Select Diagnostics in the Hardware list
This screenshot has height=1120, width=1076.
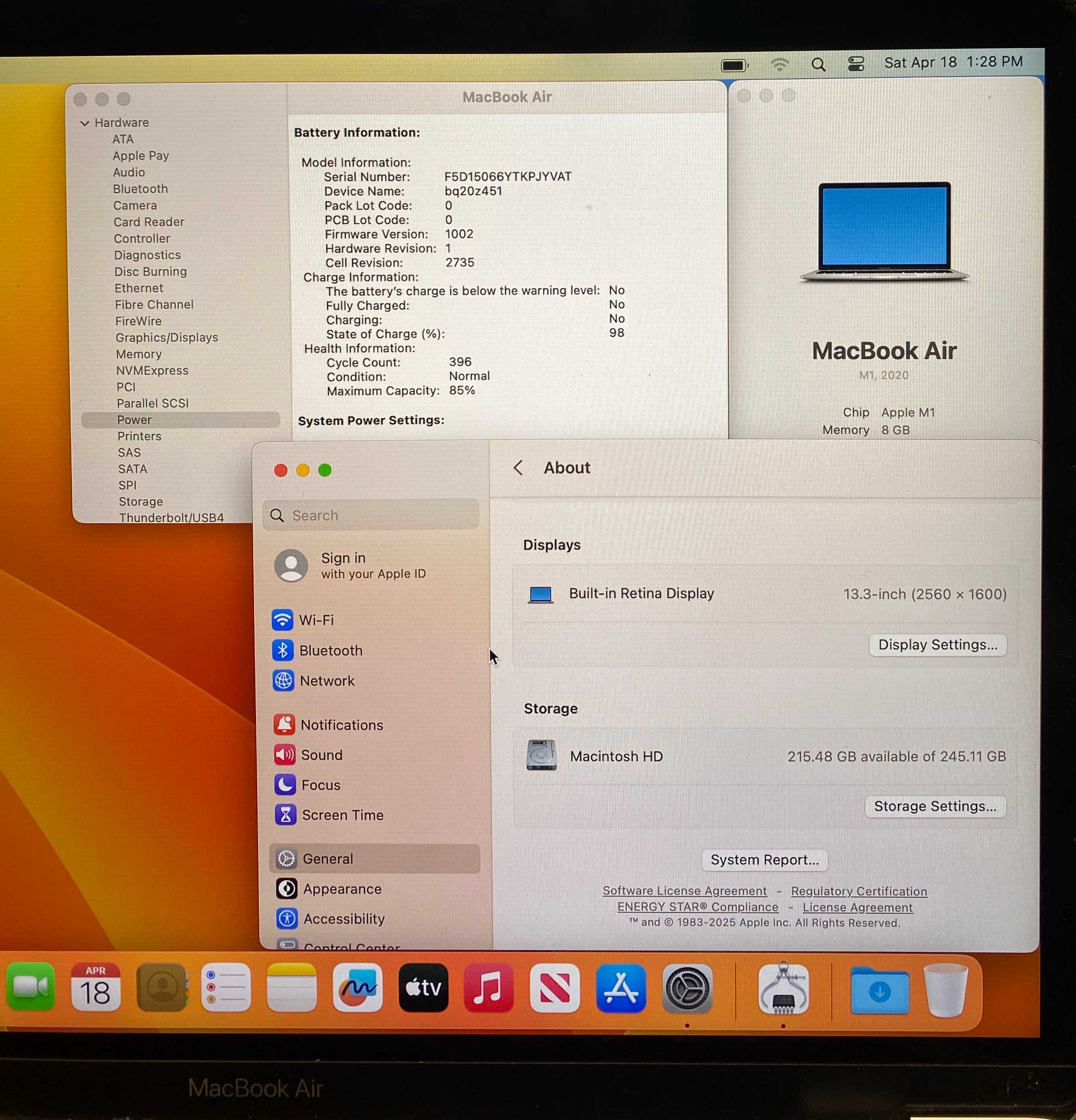click(148, 255)
